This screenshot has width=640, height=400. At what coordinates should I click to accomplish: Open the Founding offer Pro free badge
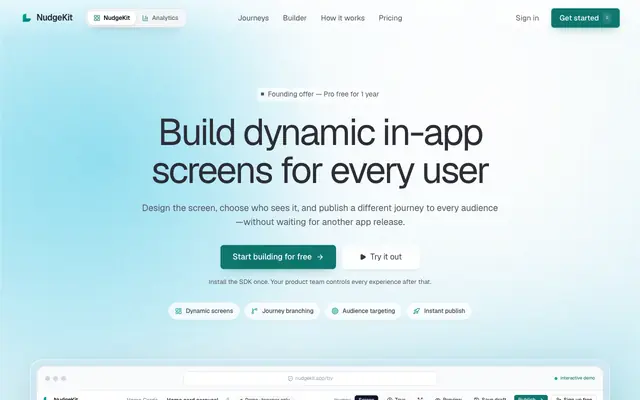click(x=320, y=94)
